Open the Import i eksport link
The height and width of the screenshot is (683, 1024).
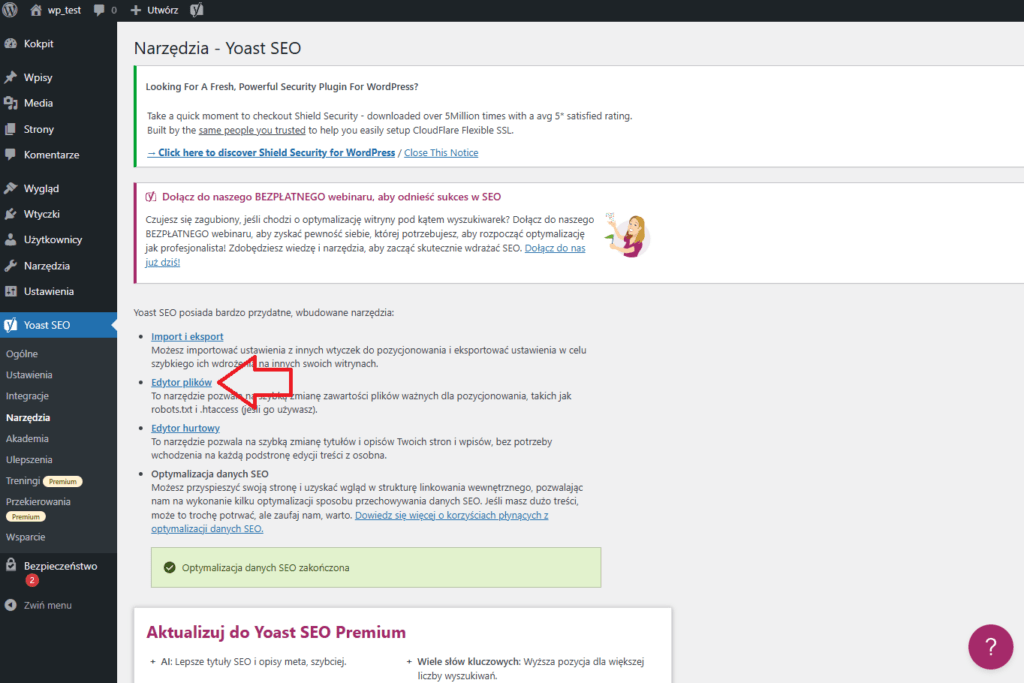click(x=187, y=337)
